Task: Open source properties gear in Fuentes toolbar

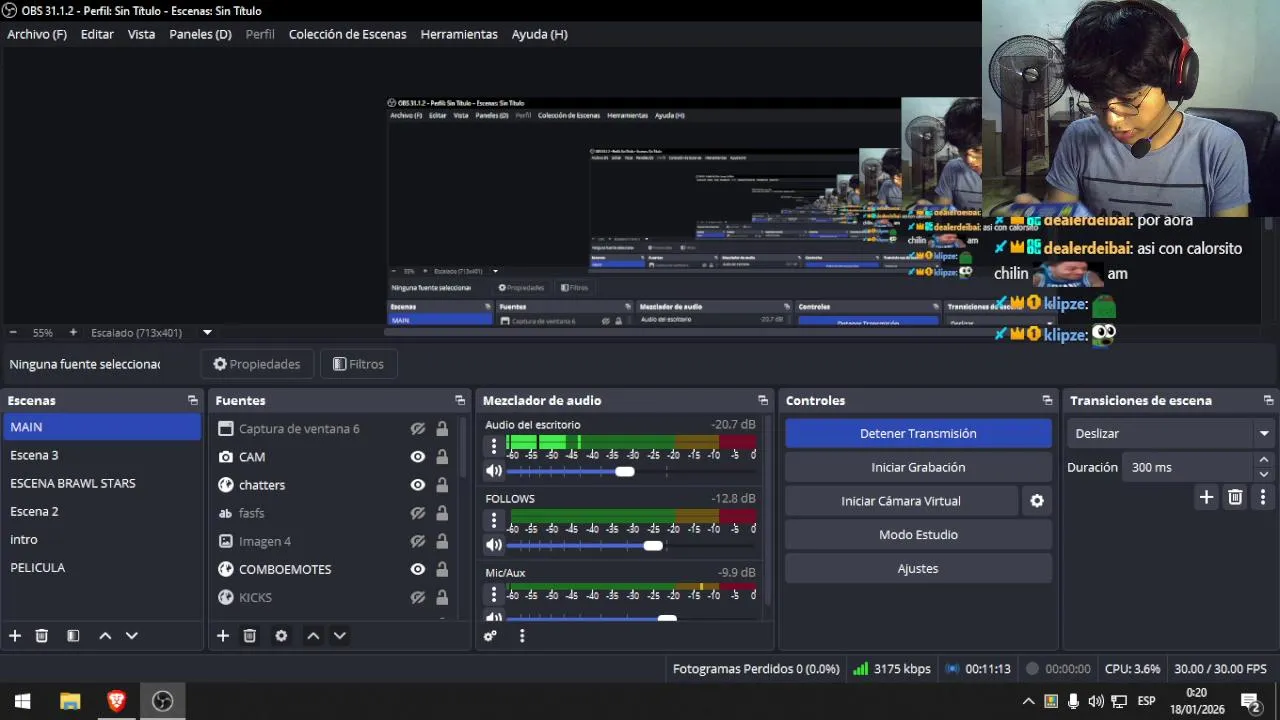Action: click(x=281, y=636)
